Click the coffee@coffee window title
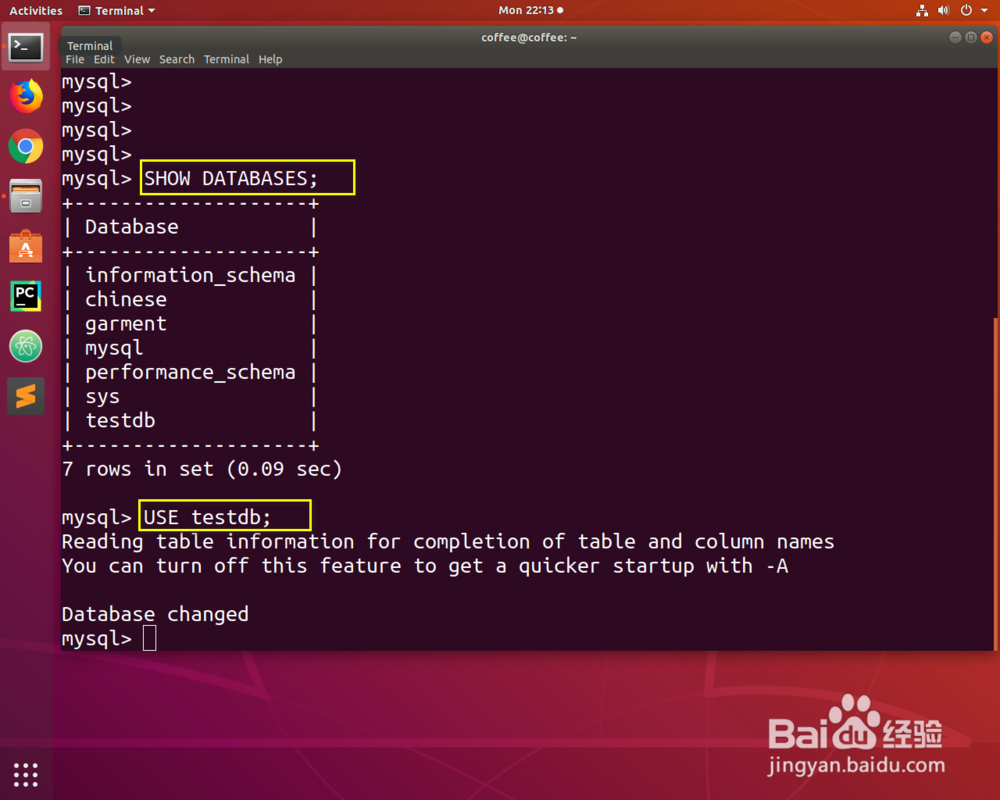This screenshot has height=800, width=1000. point(529,37)
